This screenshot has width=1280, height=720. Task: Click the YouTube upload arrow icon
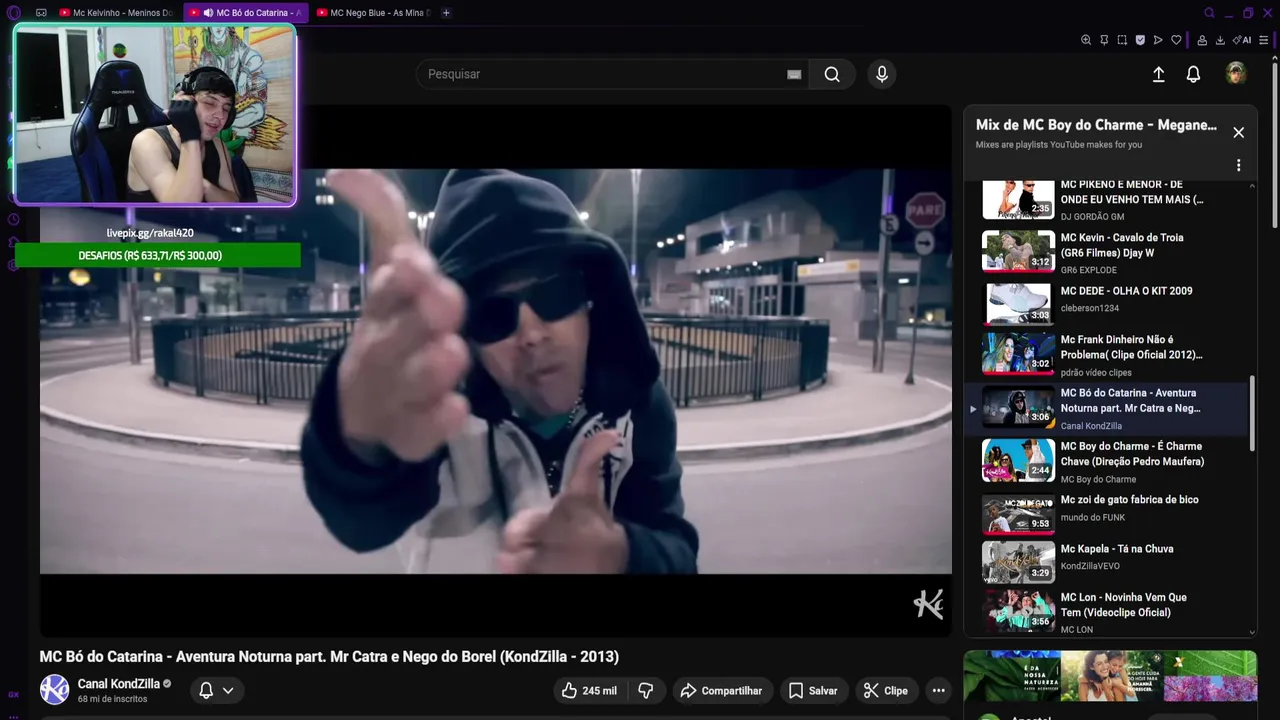[x=1158, y=74]
